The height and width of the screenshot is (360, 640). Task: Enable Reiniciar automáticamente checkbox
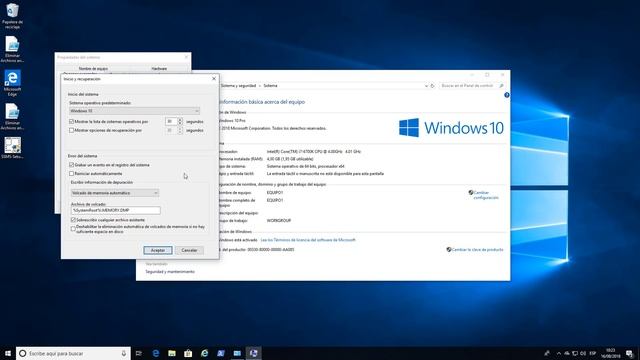pyautogui.click(x=71, y=173)
